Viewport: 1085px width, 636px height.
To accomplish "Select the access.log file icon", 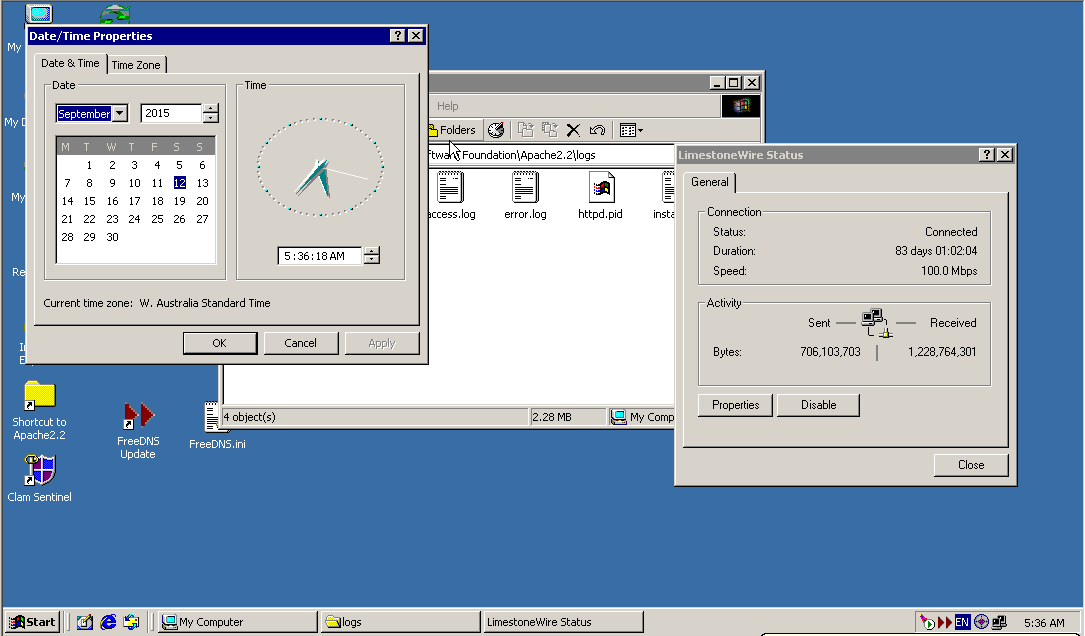I will coord(450,196).
